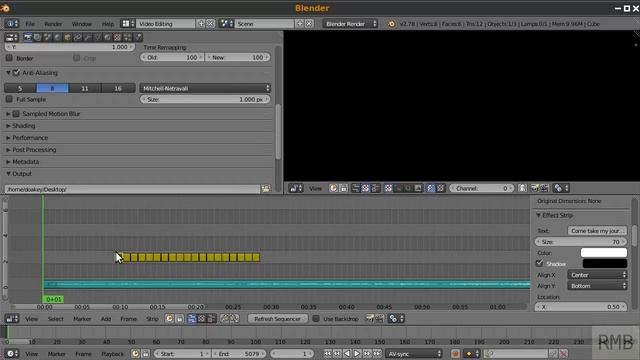
Task: Toggle the Shadow checkbox for text strip
Action: tap(539, 263)
